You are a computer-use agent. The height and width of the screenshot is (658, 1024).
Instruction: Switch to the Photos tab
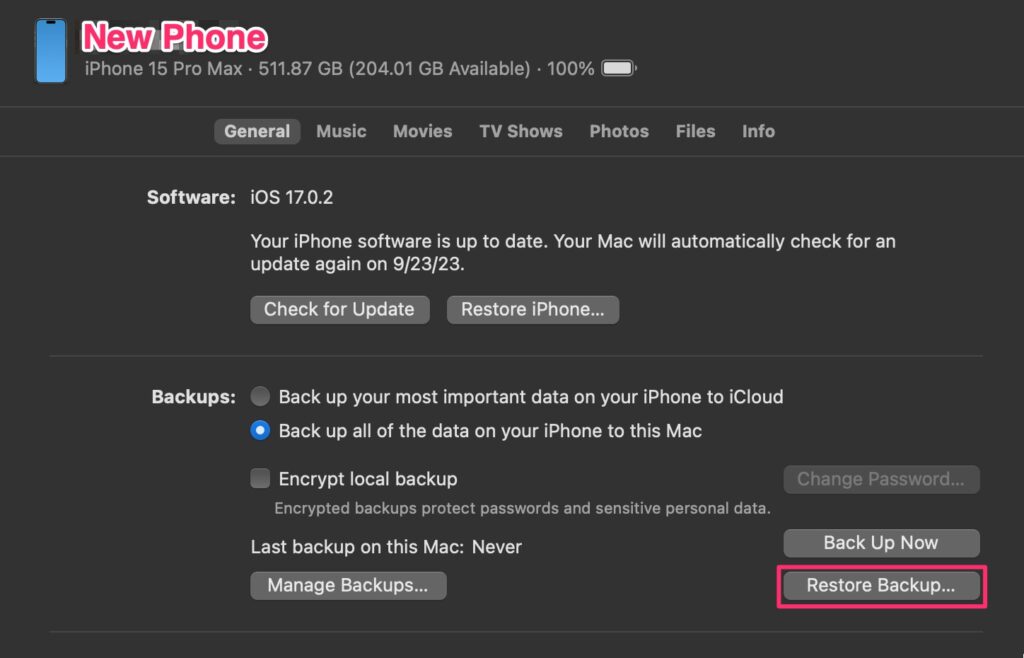tap(619, 131)
